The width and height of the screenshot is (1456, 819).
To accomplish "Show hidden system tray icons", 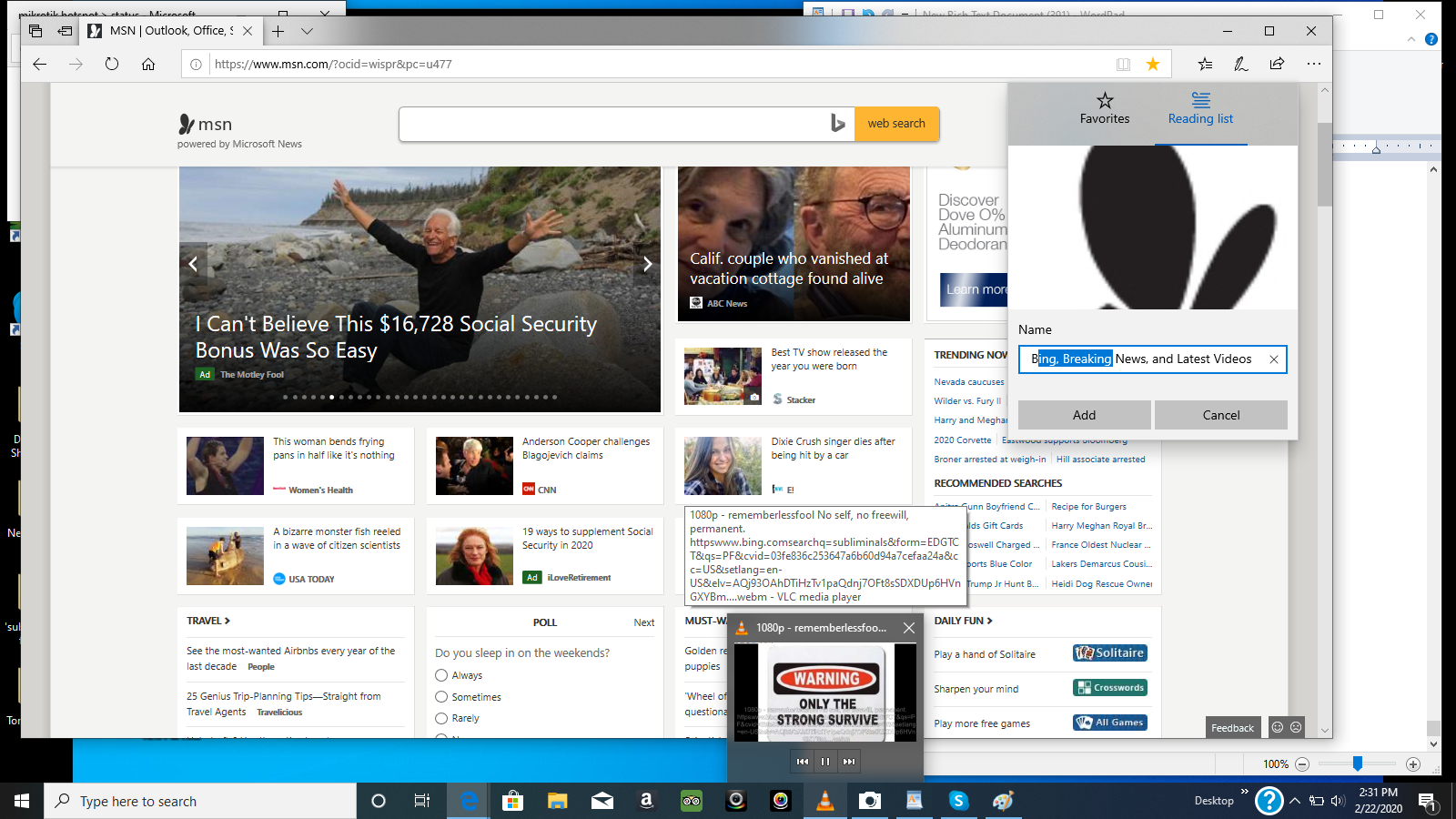I will click(x=1294, y=801).
